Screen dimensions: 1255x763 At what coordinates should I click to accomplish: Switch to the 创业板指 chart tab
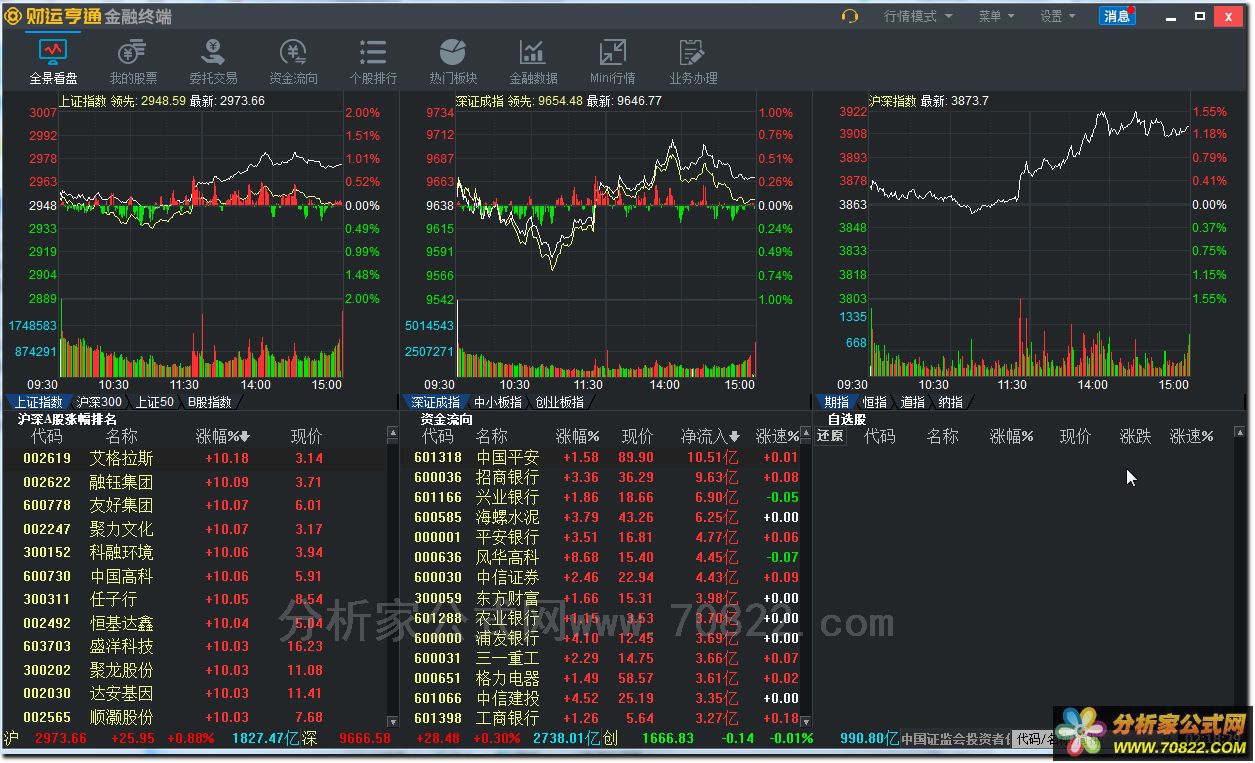[560, 402]
